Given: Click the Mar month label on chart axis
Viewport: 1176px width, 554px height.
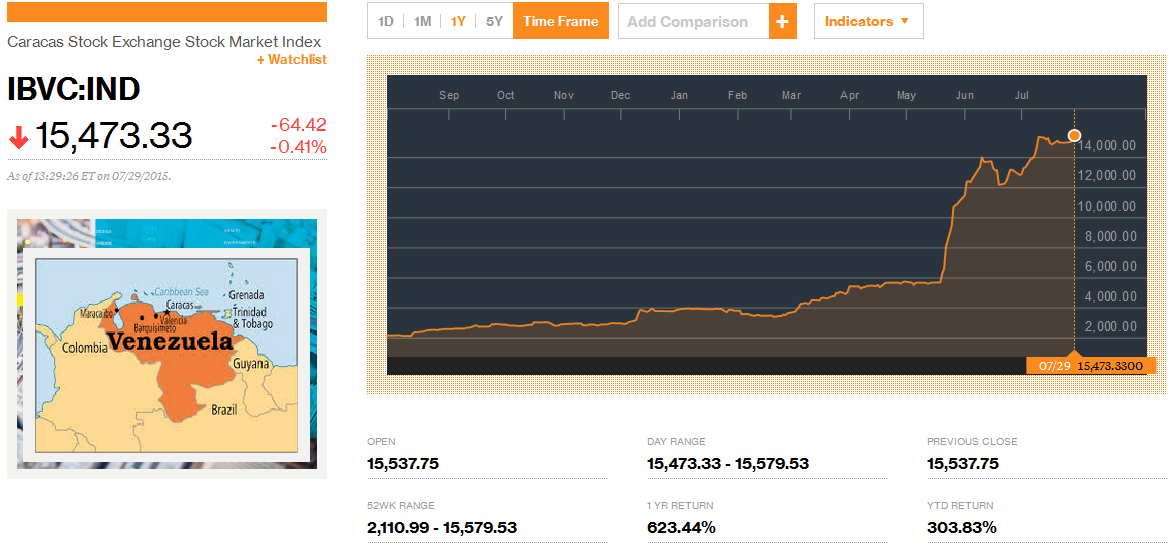Looking at the screenshot, I should pos(792,95).
